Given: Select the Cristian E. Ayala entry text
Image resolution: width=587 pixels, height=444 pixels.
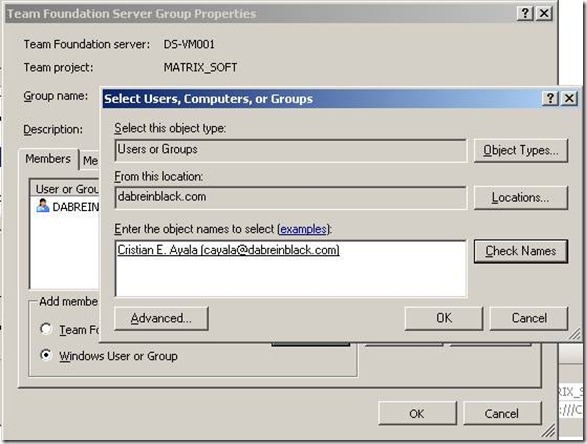Looking at the screenshot, I should tap(228, 250).
